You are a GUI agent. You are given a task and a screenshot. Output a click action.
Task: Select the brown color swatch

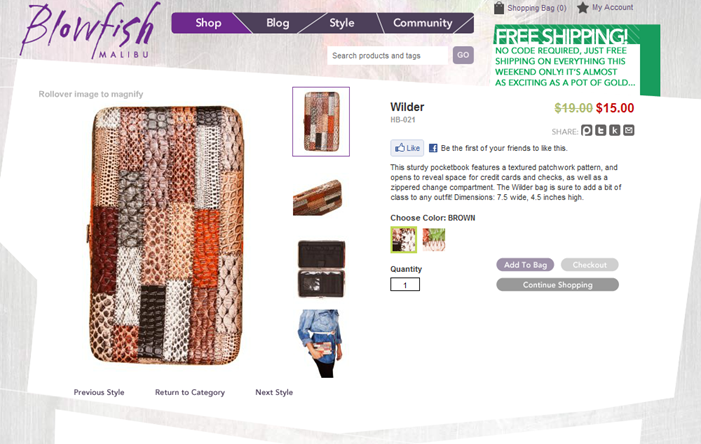point(404,240)
